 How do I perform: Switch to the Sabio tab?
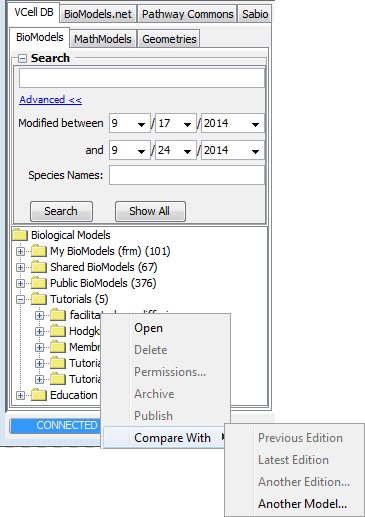tap(255, 14)
